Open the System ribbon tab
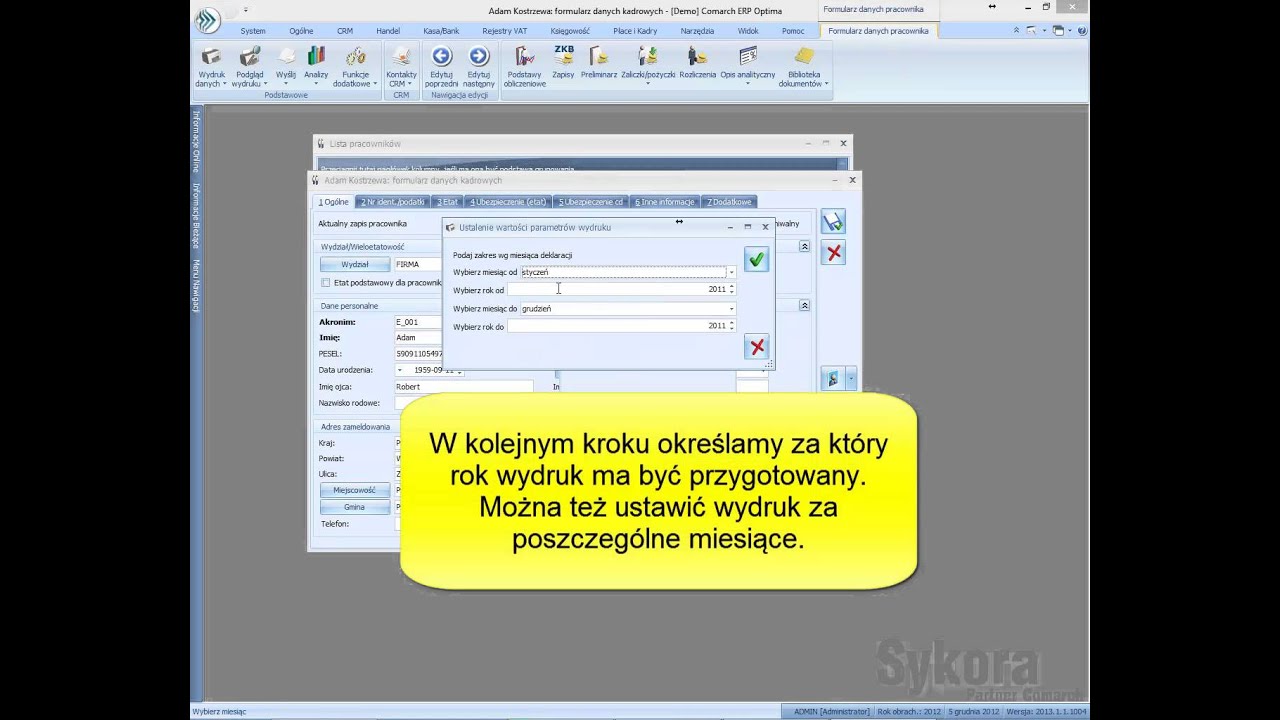Viewport: 1280px width, 720px height. 253,31
